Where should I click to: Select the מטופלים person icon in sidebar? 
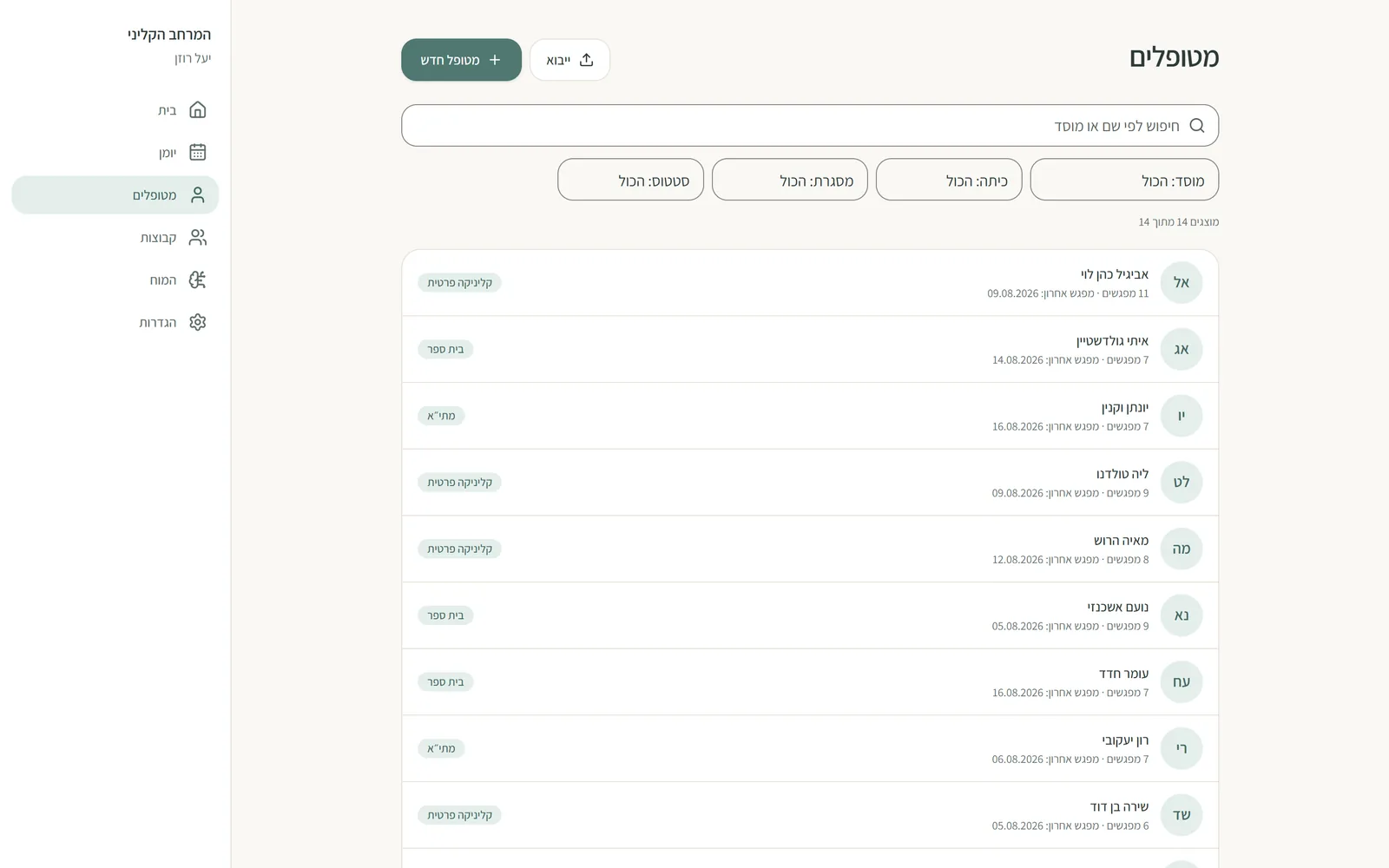(198, 195)
